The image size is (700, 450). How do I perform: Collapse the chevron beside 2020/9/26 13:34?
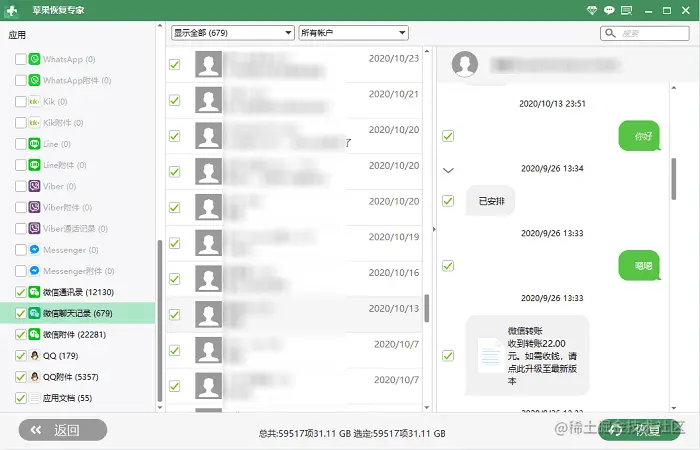click(x=448, y=170)
